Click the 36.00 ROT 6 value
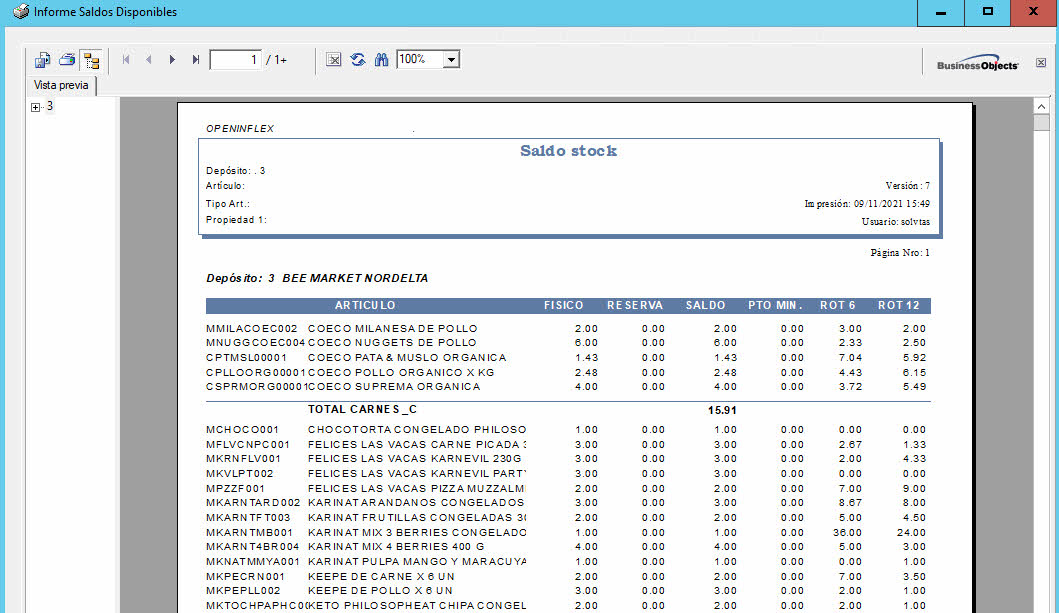1059x613 pixels. click(x=847, y=533)
